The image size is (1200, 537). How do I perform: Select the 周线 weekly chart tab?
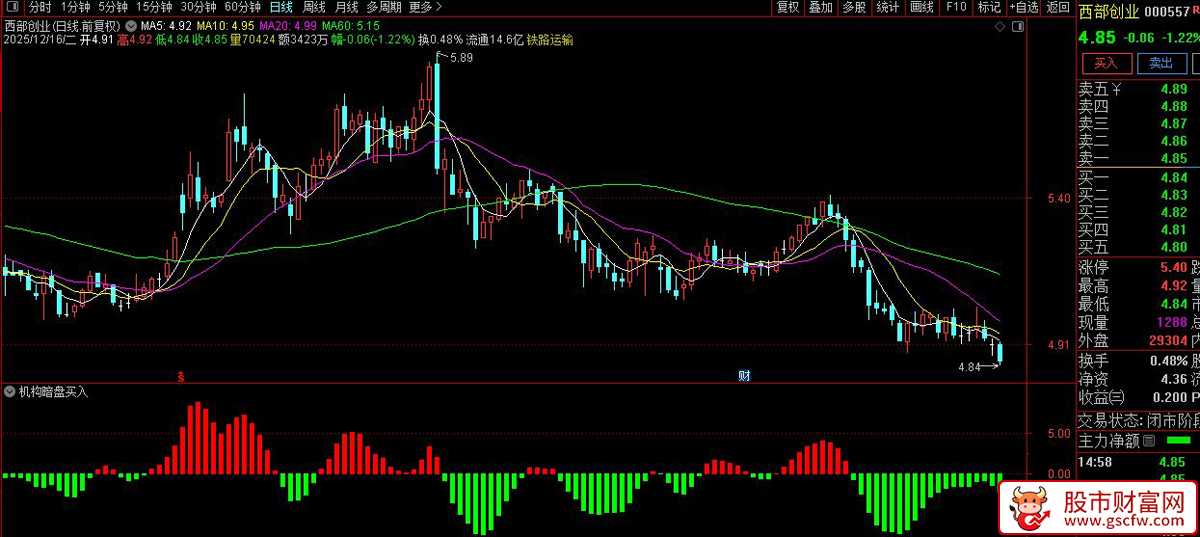point(314,7)
